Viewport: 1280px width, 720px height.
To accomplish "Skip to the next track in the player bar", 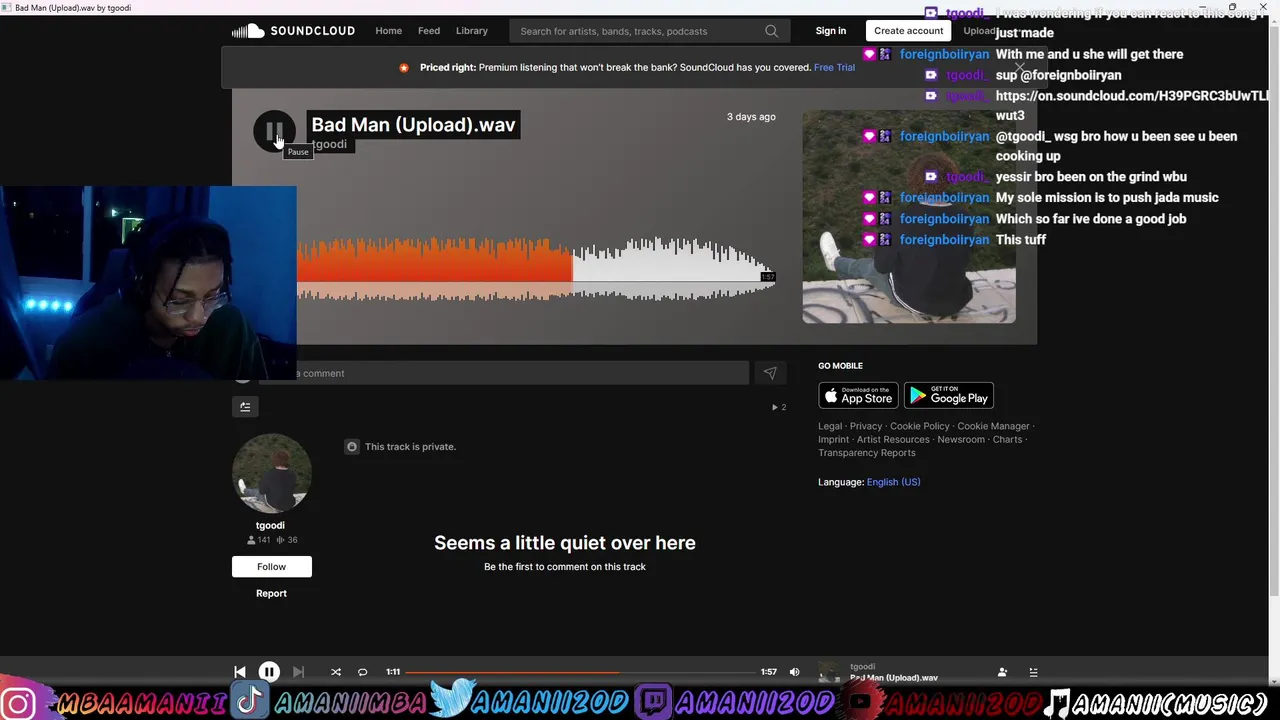I will pos(298,672).
